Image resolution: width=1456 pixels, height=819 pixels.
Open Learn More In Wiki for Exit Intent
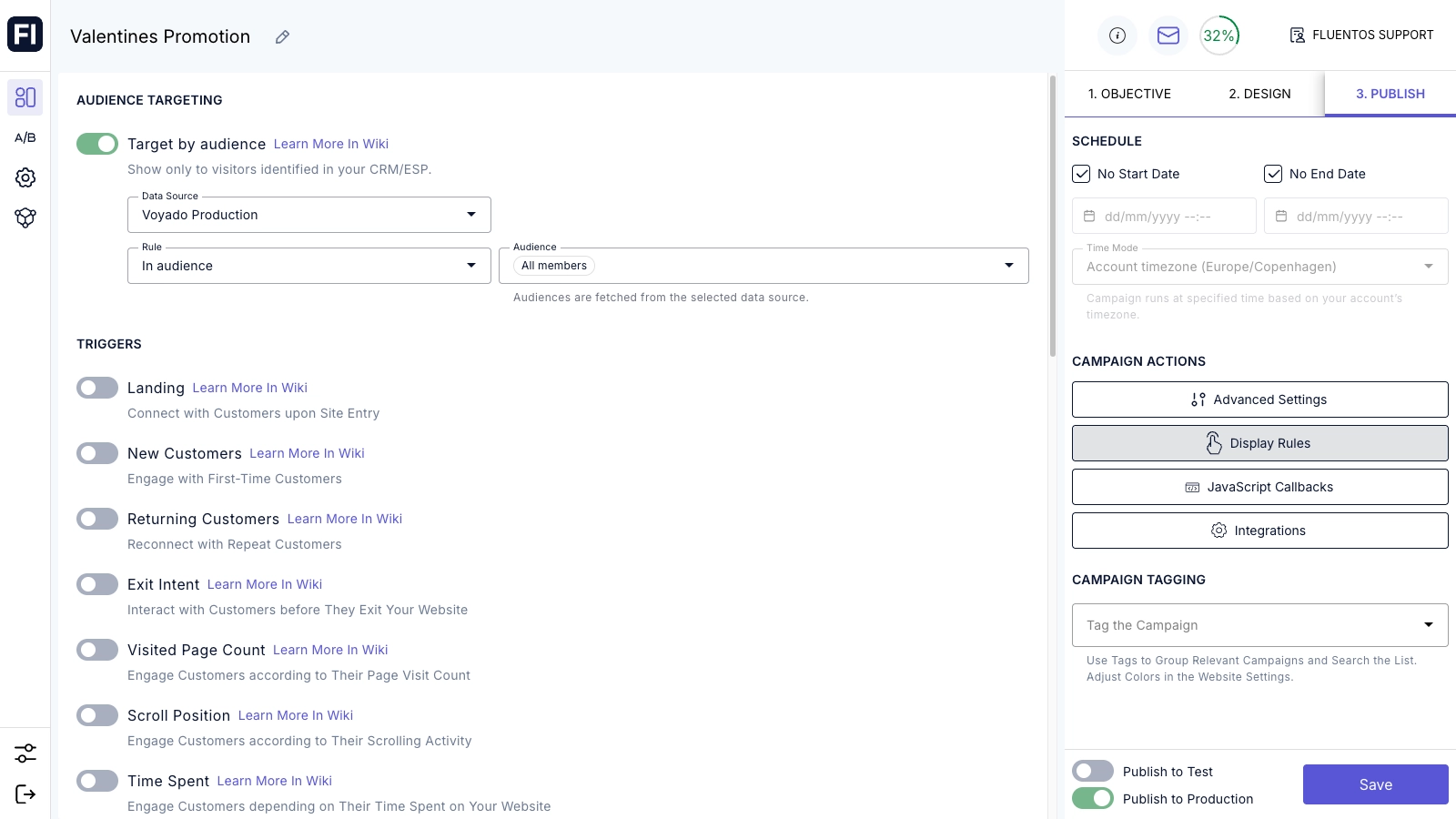click(x=265, y=584)
